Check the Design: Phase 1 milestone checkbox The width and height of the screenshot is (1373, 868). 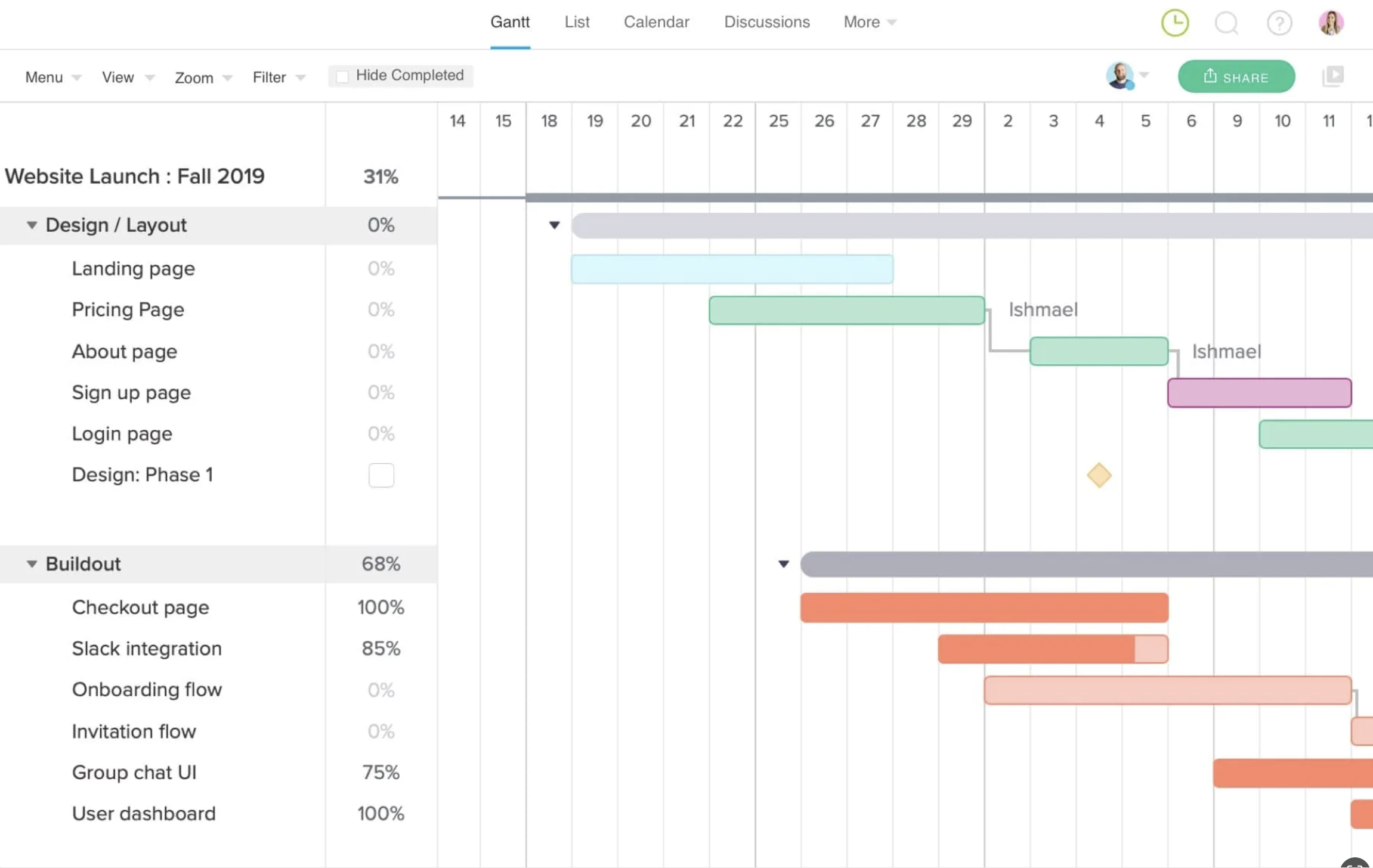click(381, 475)
